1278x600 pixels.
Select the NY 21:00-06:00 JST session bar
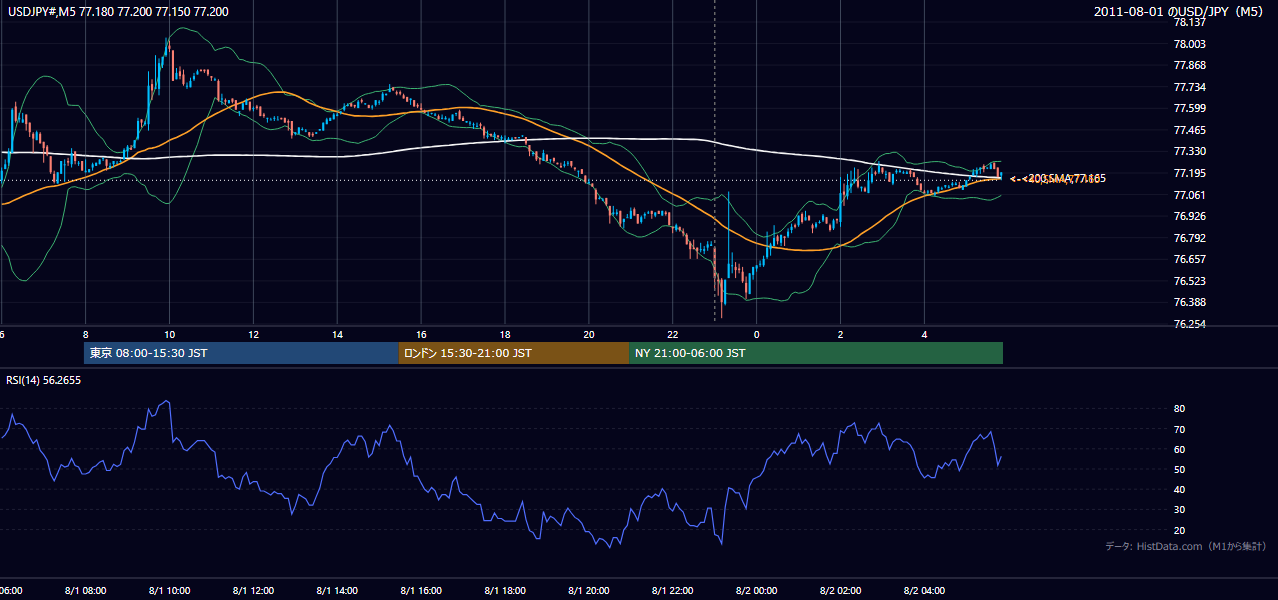tap(816, 353)
